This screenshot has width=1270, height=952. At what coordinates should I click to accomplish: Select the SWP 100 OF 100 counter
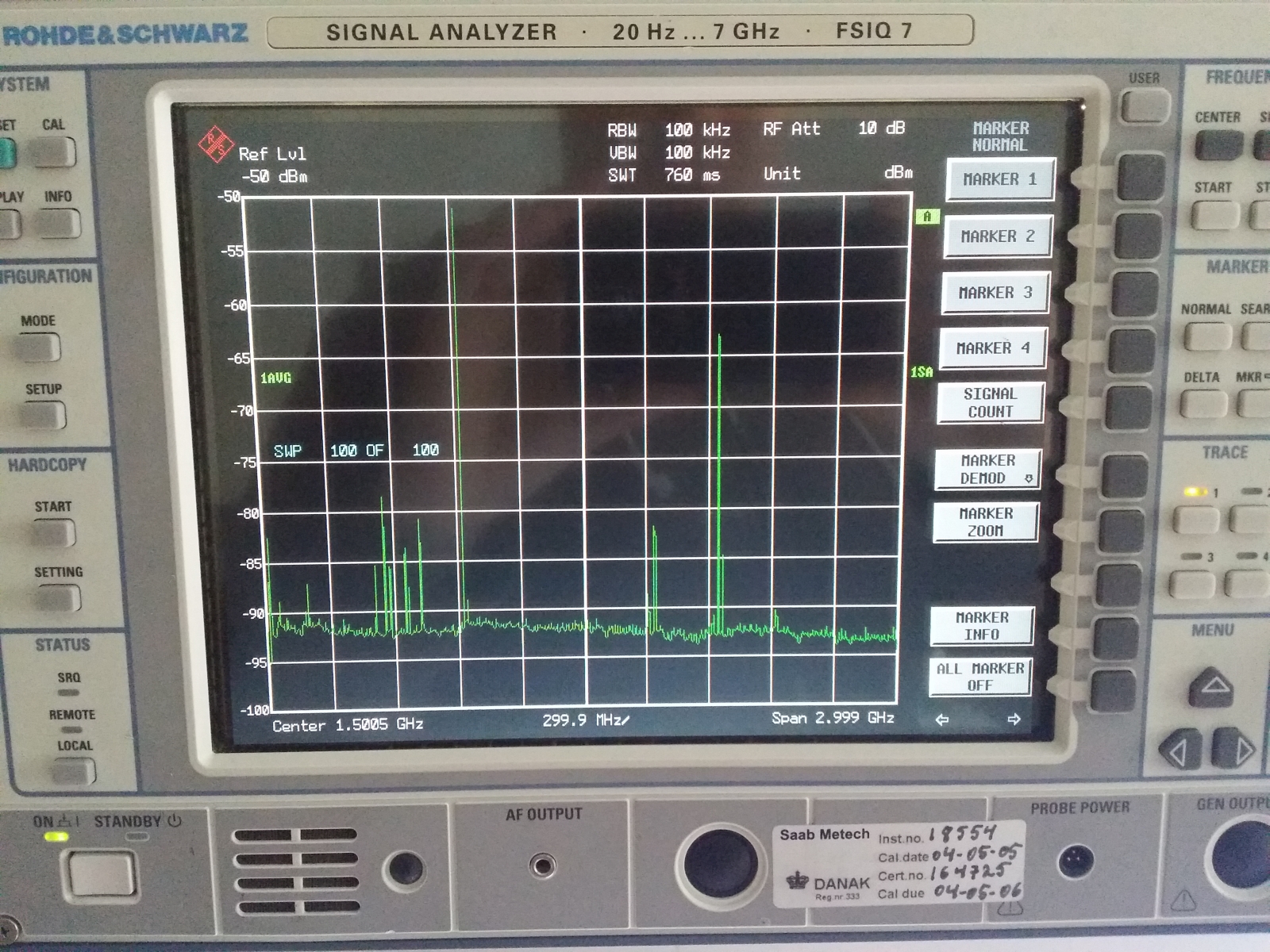356,451
